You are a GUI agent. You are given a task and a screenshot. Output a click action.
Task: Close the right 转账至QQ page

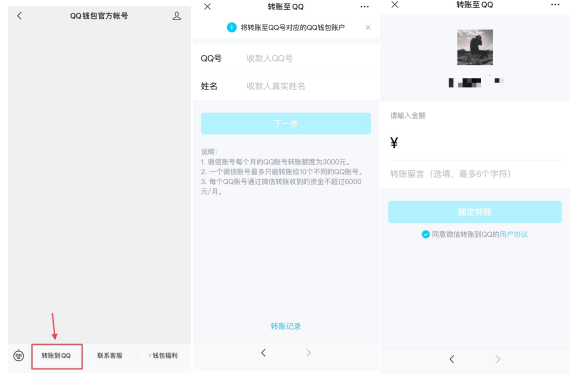395,4
